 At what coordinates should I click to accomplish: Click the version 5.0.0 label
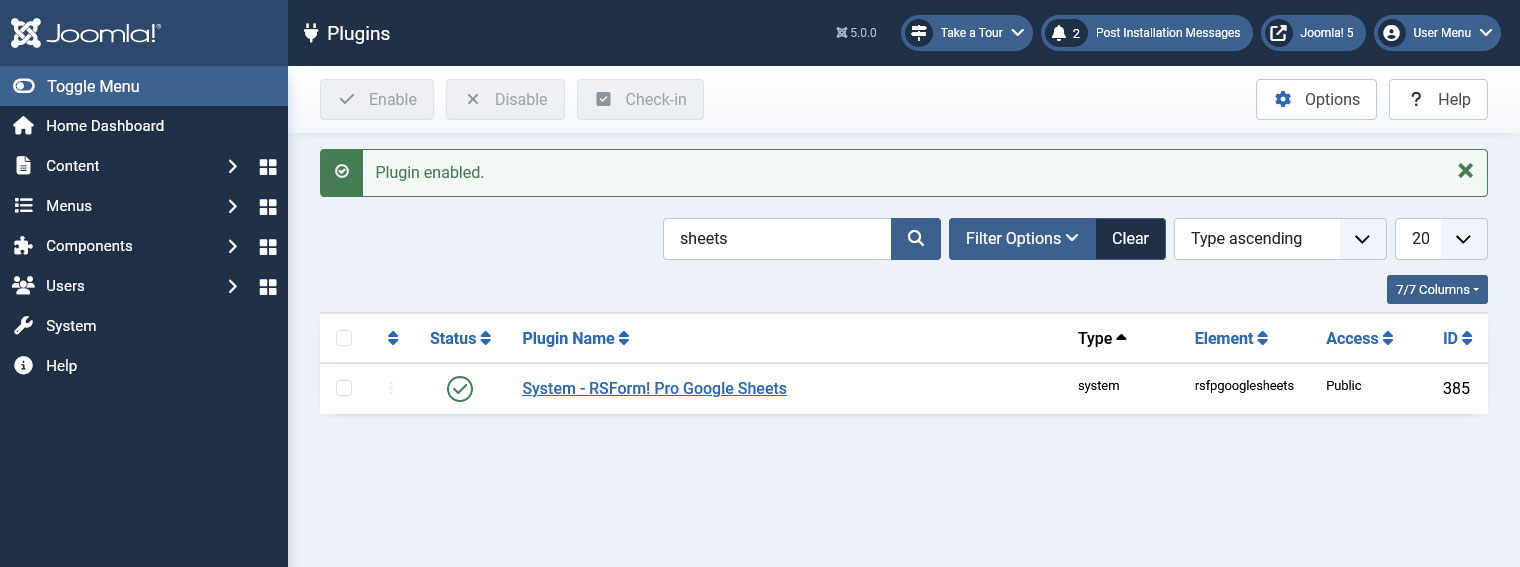[856, 33]
